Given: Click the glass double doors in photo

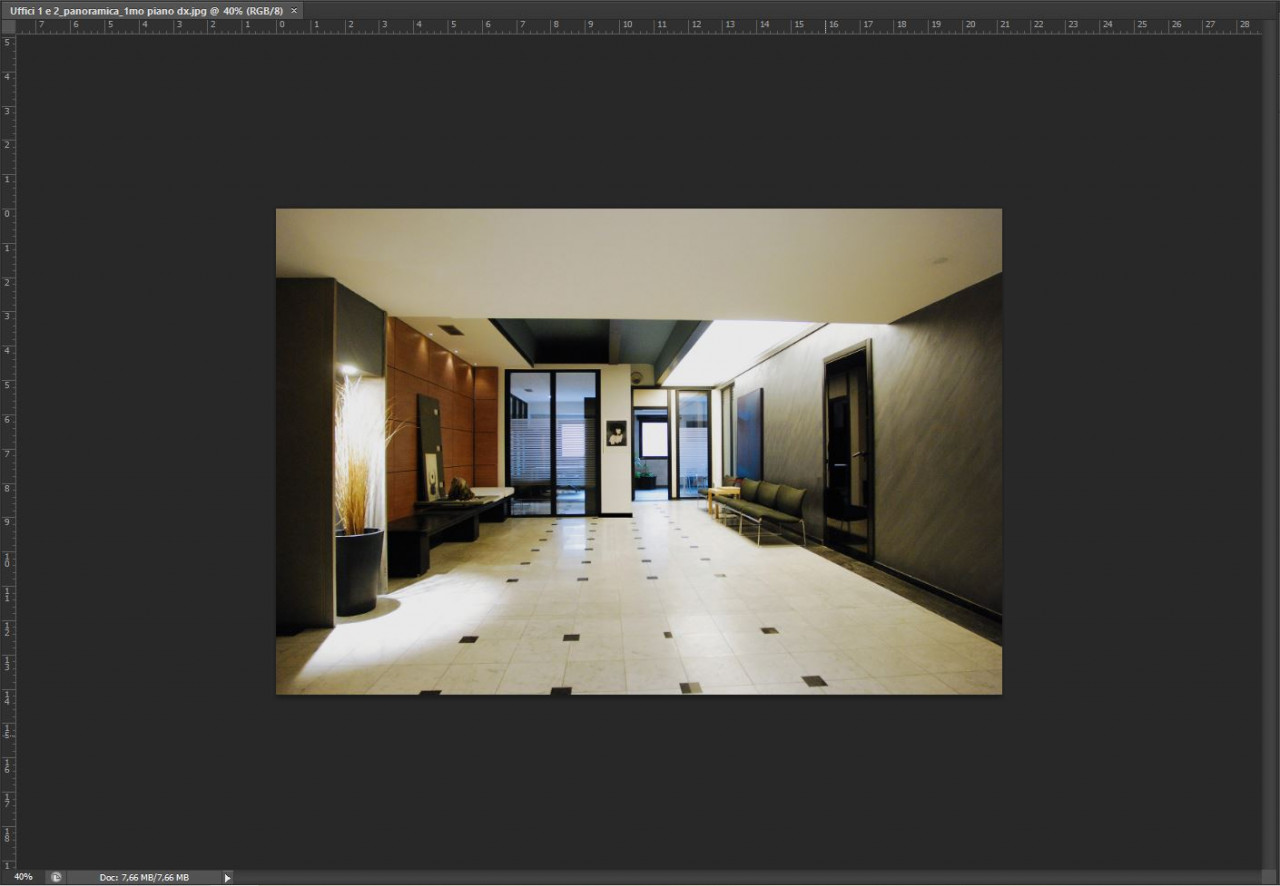Looking at the screenshot, I should pyautogui.click(x=552, y=442).
